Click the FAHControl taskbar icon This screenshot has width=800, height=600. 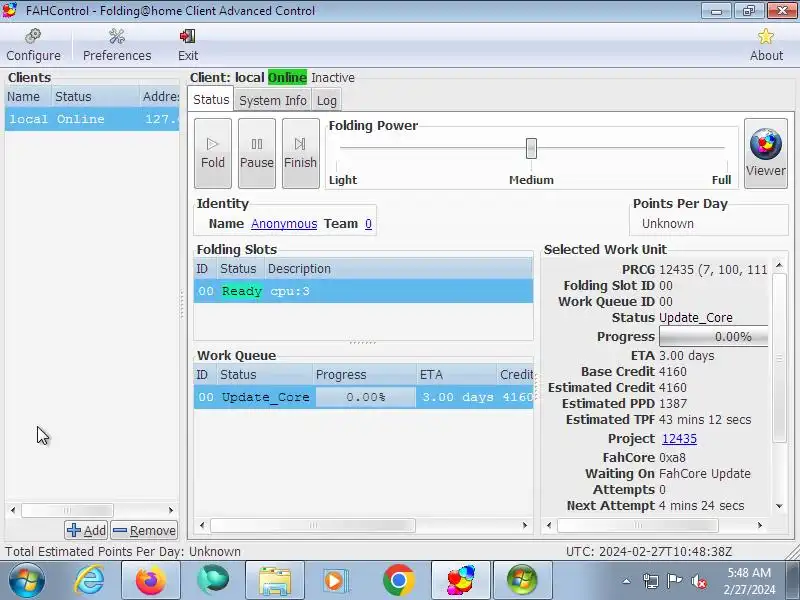(461, 580)
